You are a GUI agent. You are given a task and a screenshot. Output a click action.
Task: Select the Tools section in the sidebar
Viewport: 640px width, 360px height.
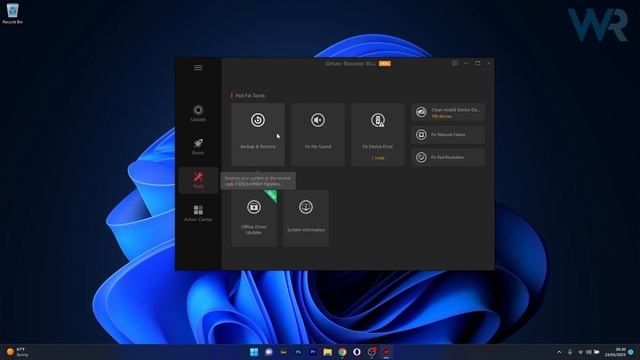point(198,180)
